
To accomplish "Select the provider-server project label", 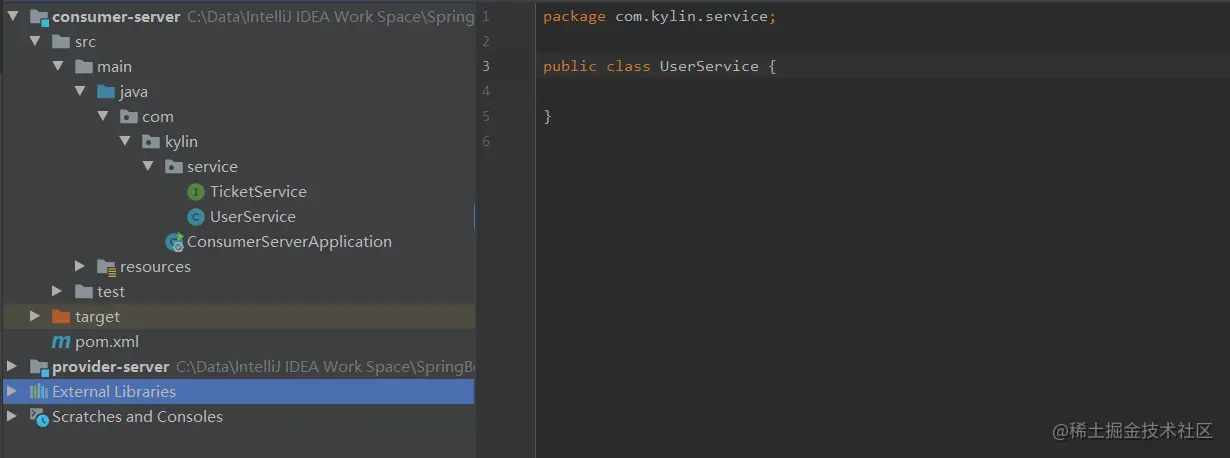I will [x=111, y=367].
